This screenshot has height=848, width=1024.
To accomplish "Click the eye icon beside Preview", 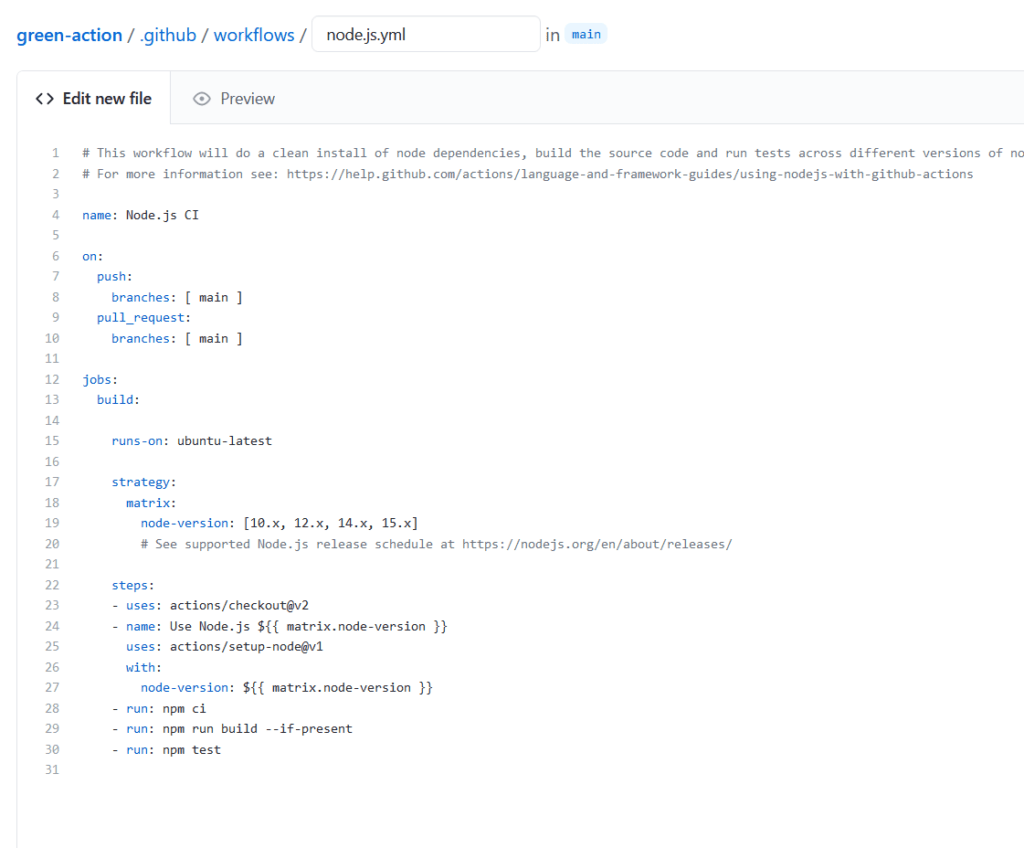I will coord(202,99).
